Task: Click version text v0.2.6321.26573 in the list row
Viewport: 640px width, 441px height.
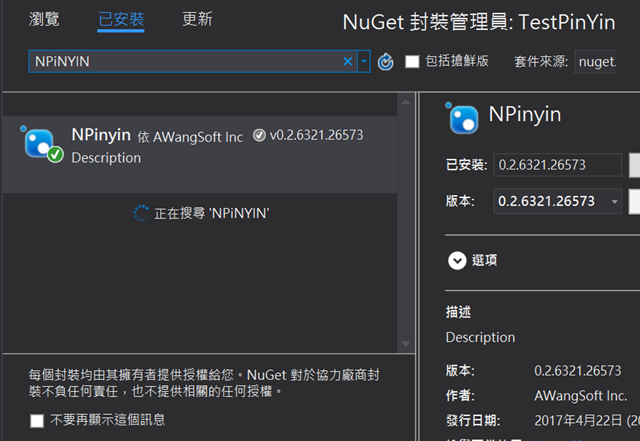Action: point(316,135)
